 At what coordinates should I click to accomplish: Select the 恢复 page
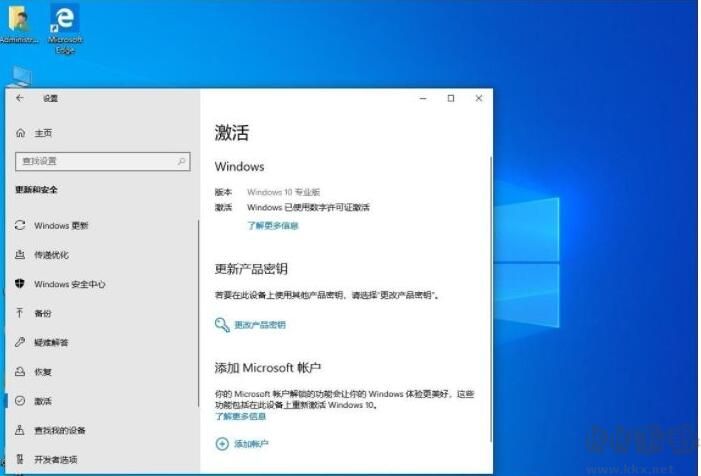(102, 371)
